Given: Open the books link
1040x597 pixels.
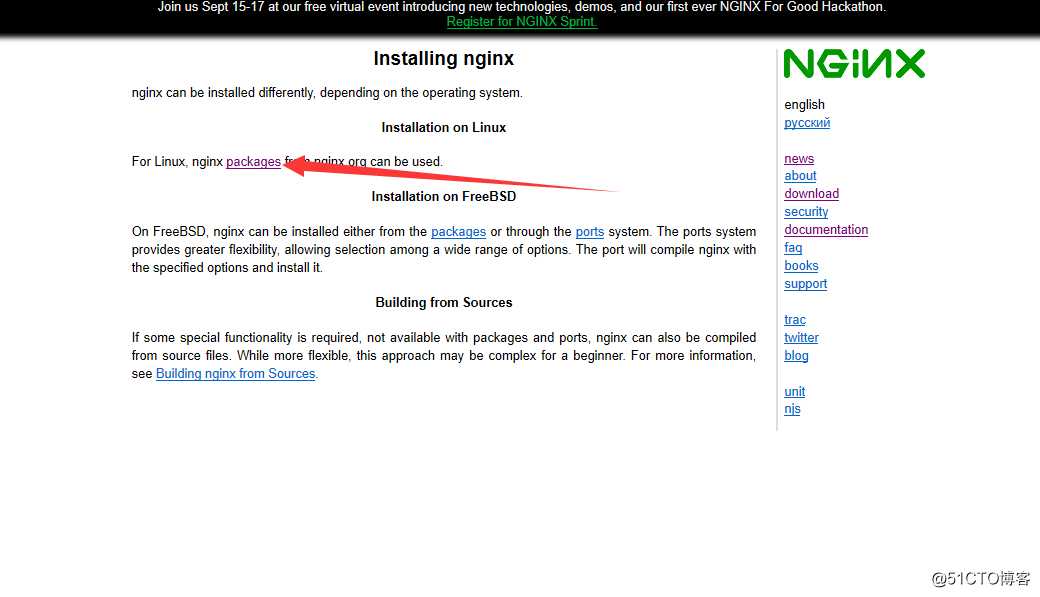Looking at the screenshot, I should [801, 265].
